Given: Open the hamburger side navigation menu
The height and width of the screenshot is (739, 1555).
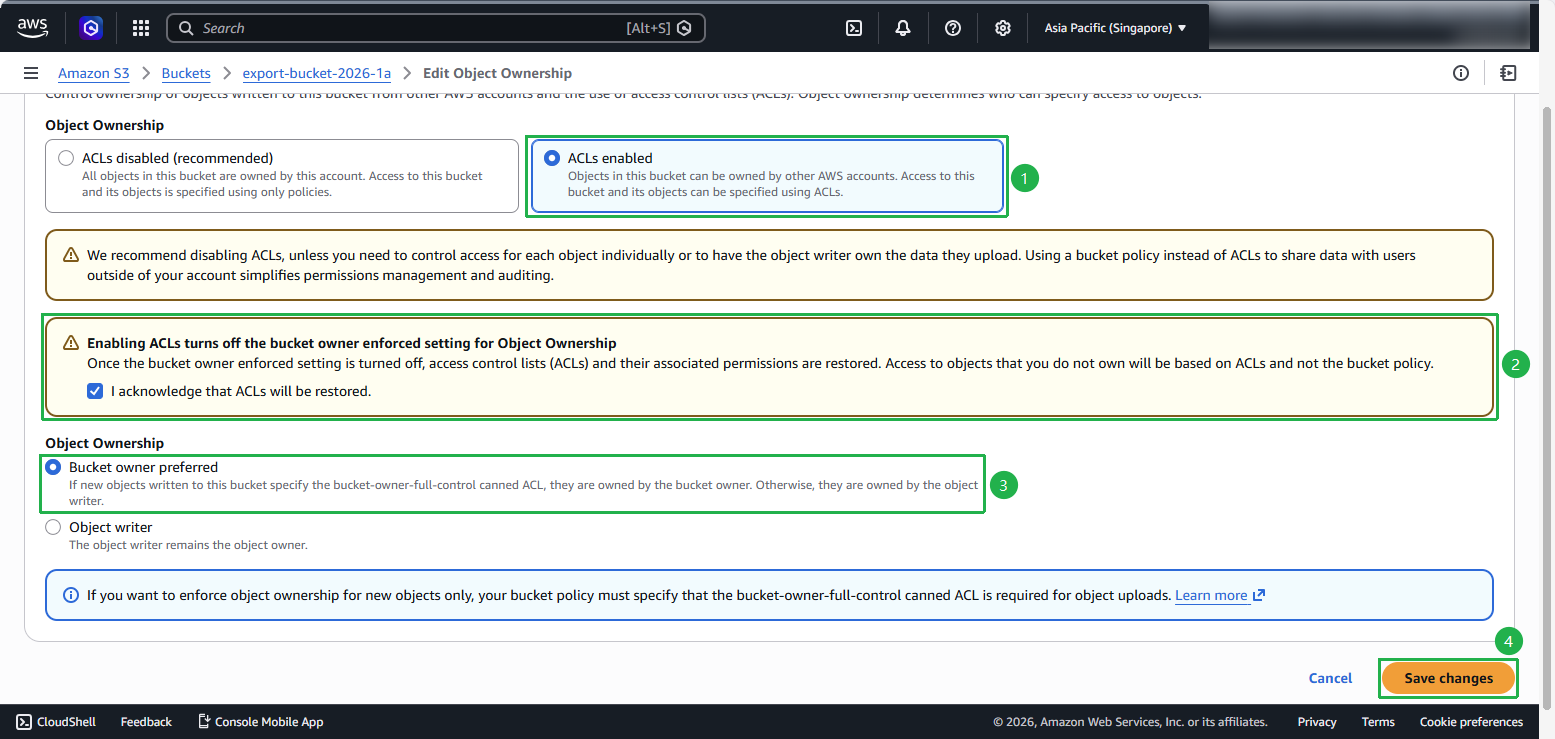Looking at the screenshot, I should (x=31, y=73).
